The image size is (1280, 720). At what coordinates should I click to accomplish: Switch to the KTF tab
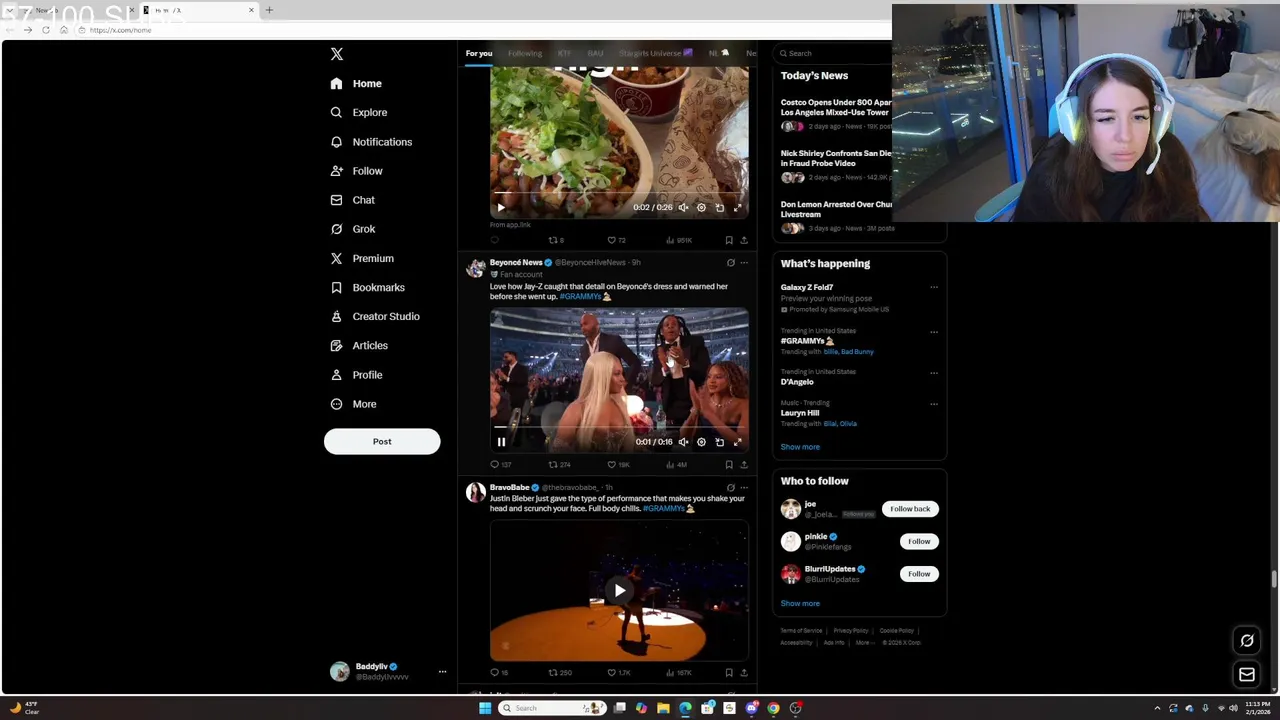coord(564,53)
